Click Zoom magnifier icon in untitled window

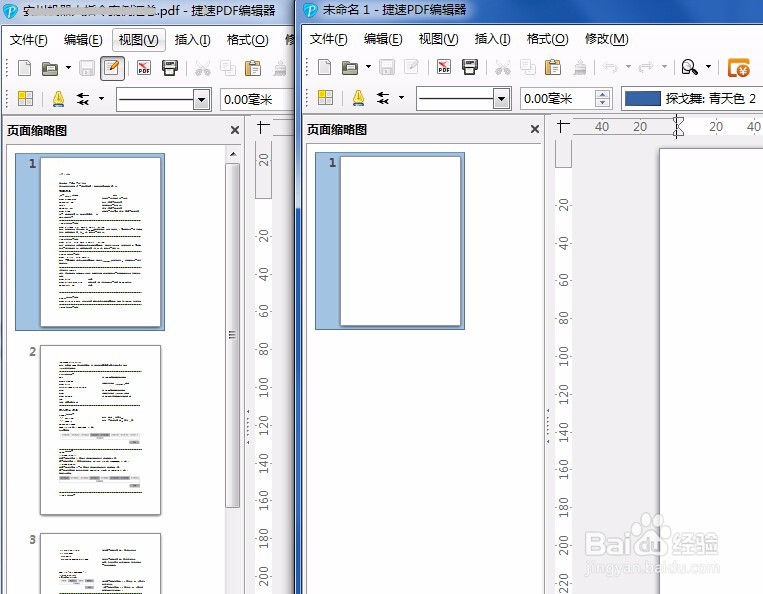(x=690, y=67)
